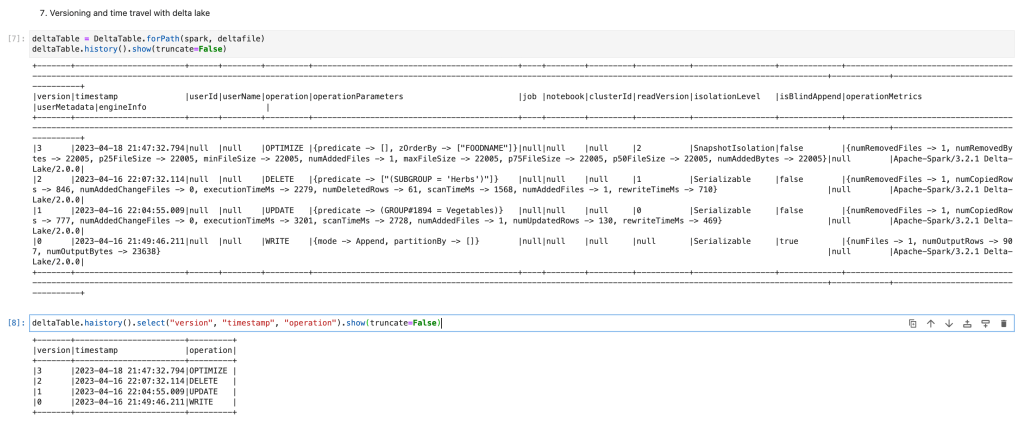Screen dimensions: 1023x427
Task: Delete the selected cell with trash icon
Action: click(1003, 324)
